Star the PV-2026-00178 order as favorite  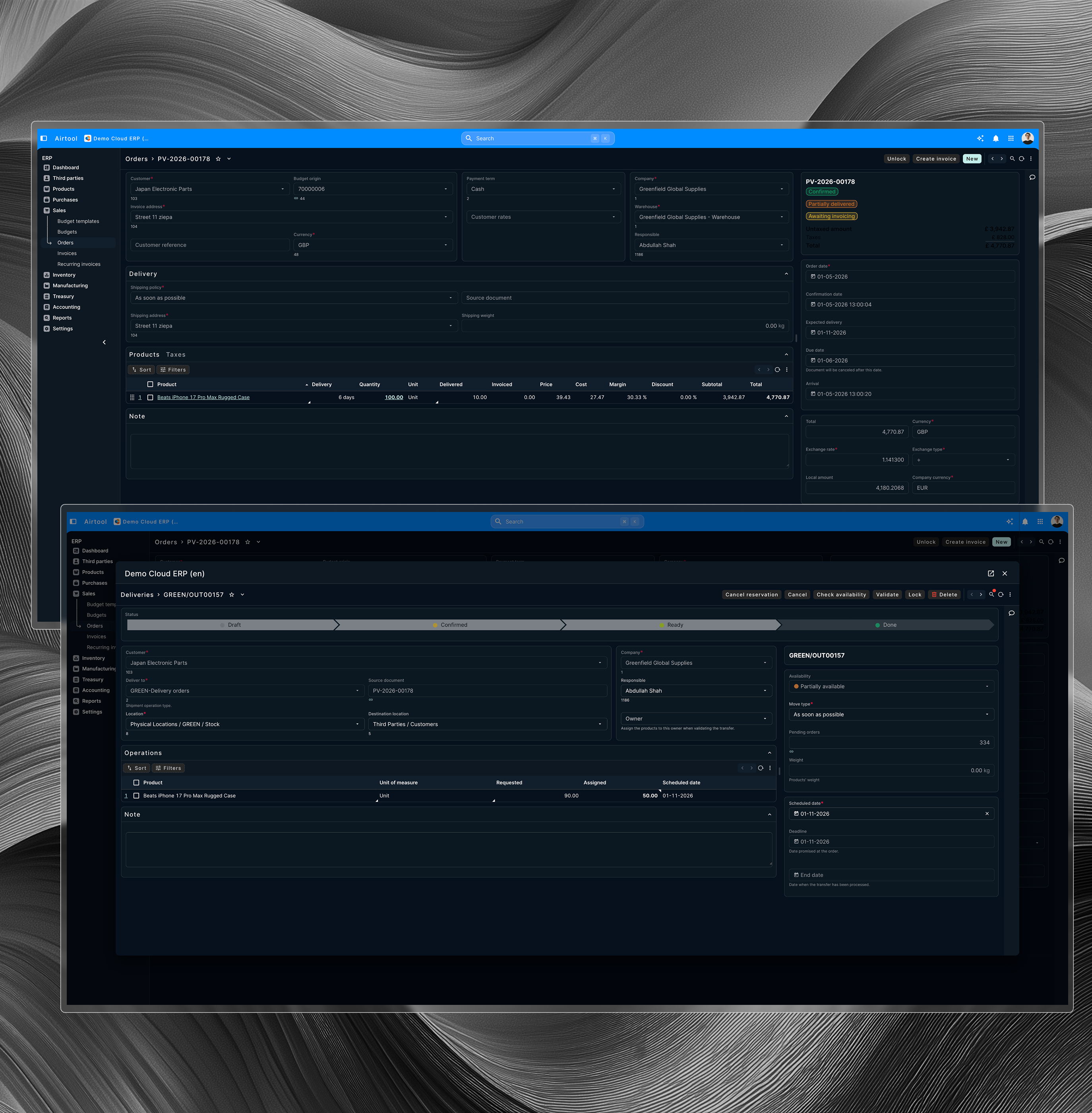(218, 159)
